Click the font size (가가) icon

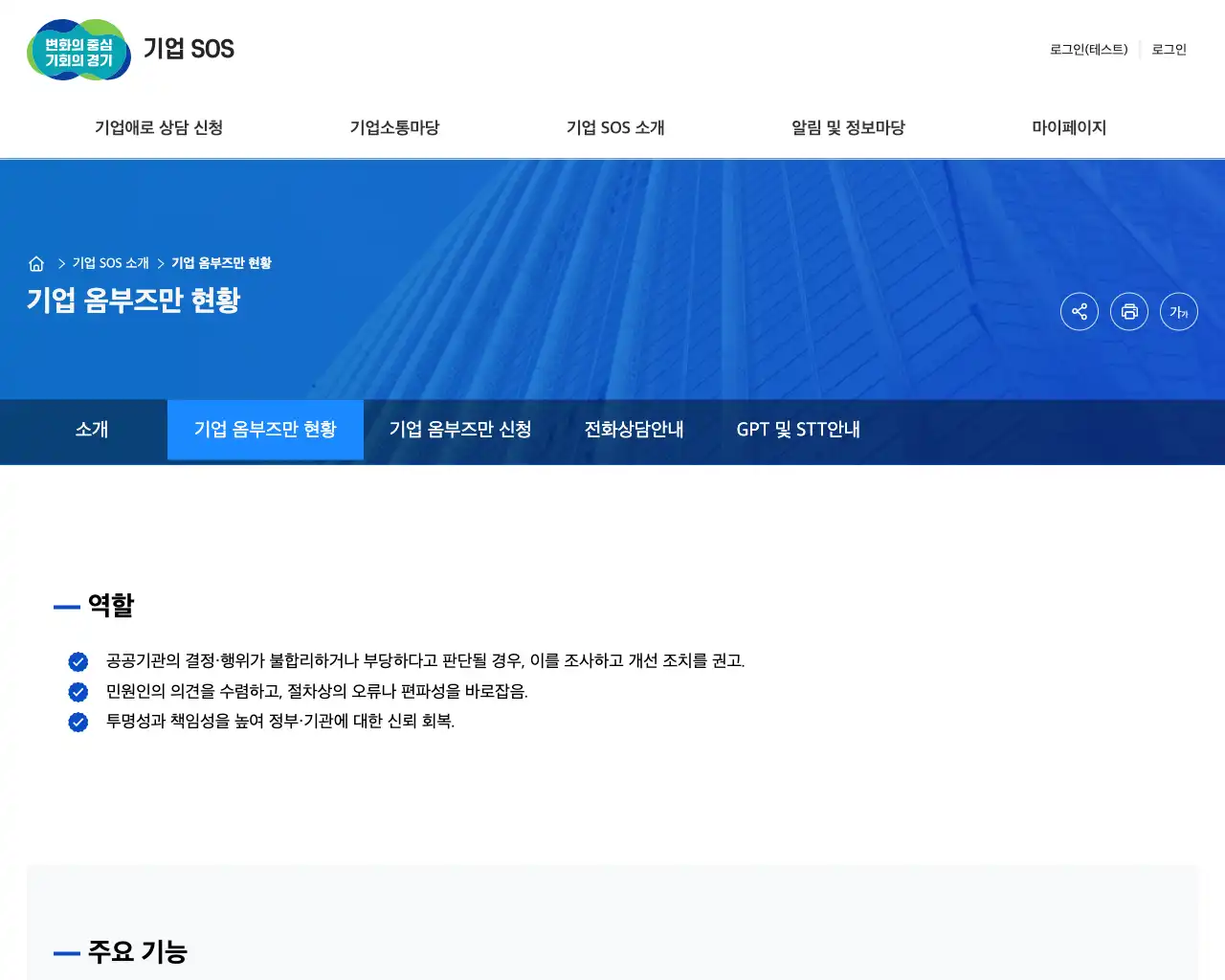click(1179, 311)
